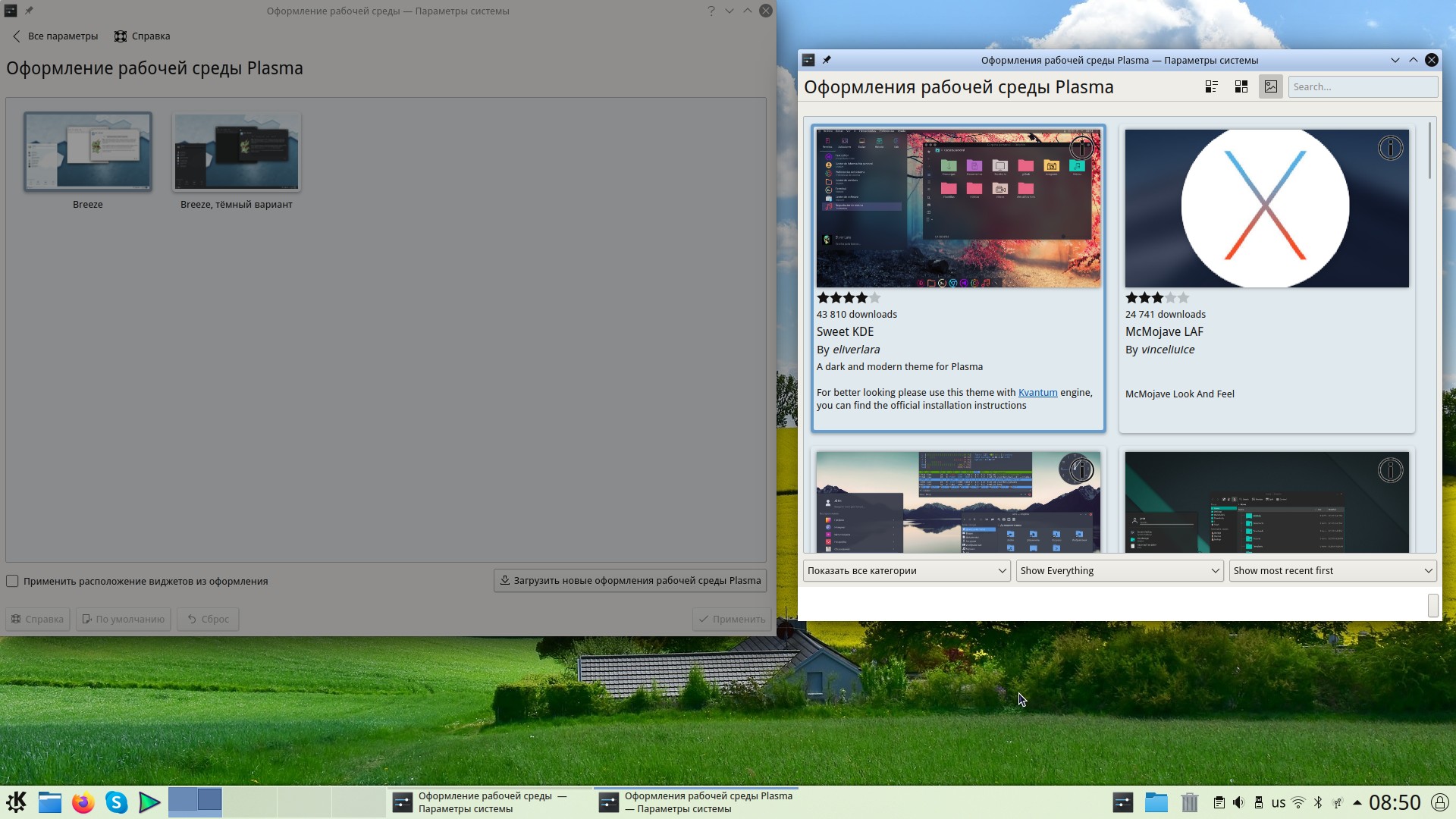Open details info icon on McMojave LAF
Image resolution: width=1456 pixels, height=819 pixels.
(1390, 148)
